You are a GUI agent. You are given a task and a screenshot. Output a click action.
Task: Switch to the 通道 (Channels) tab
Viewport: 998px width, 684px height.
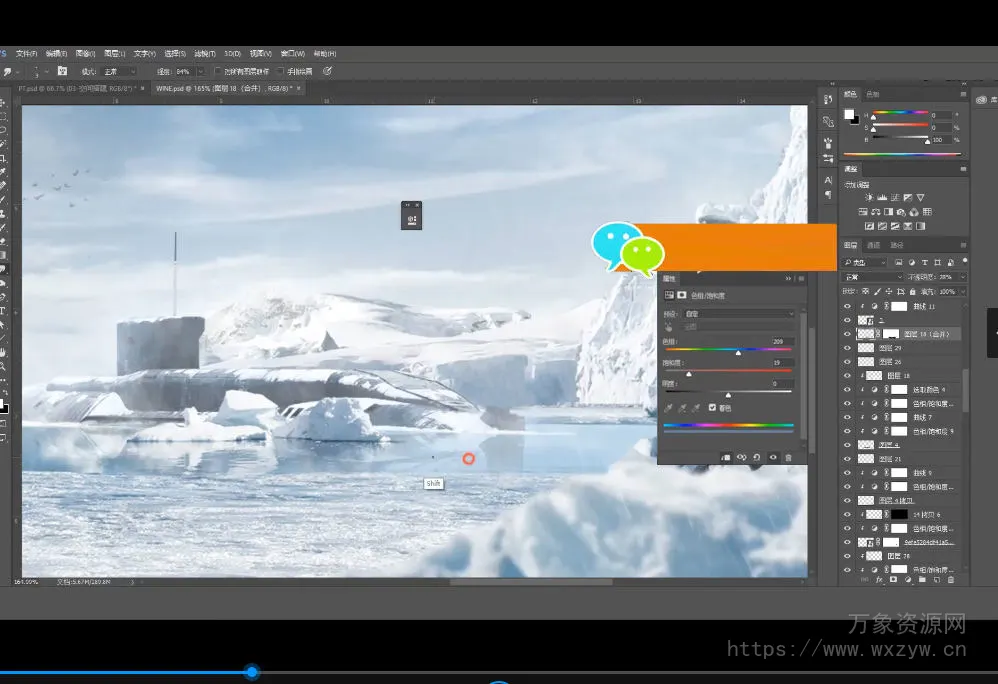[x=874, y=245]
